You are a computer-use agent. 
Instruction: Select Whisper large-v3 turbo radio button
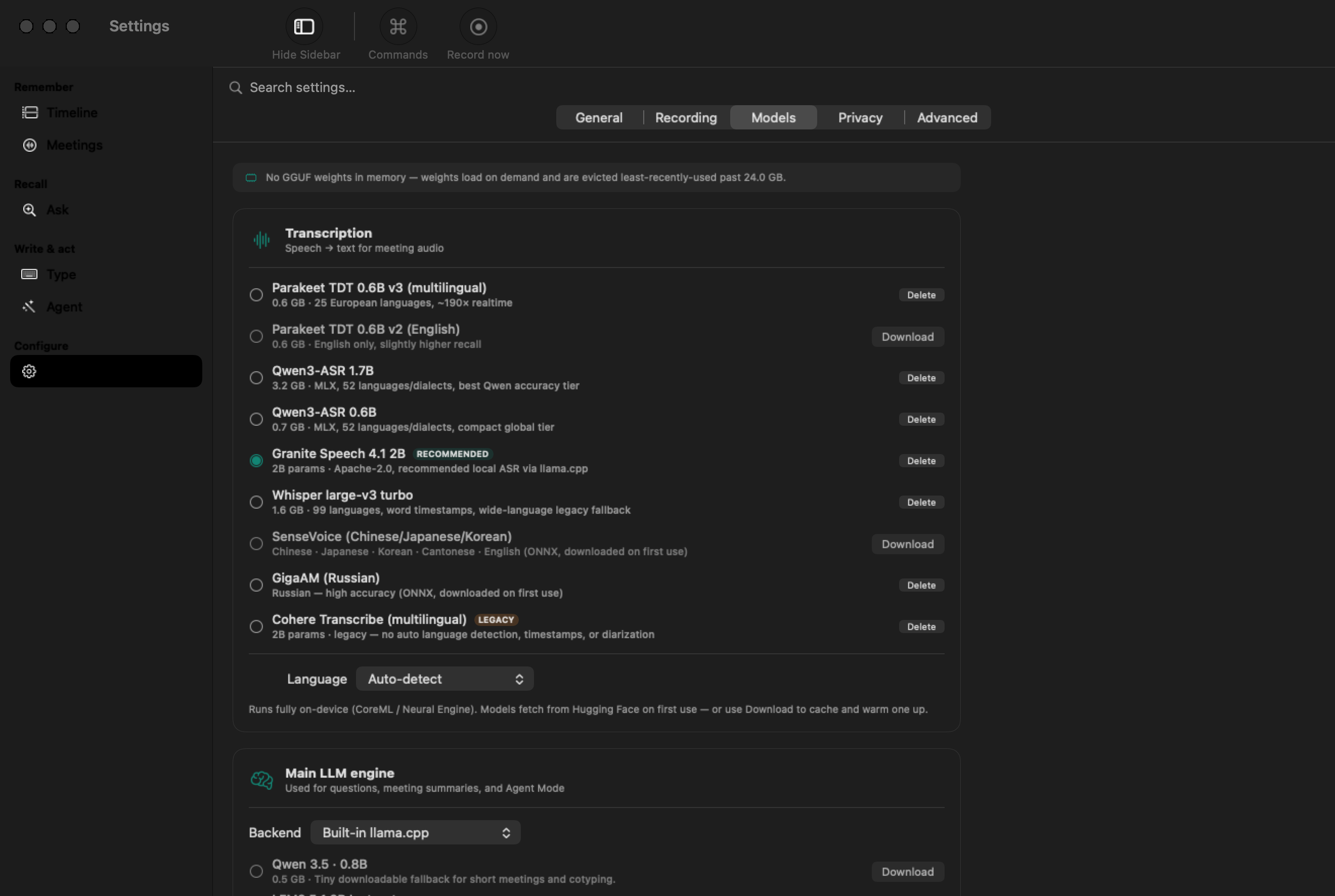[x=256, y=502]
